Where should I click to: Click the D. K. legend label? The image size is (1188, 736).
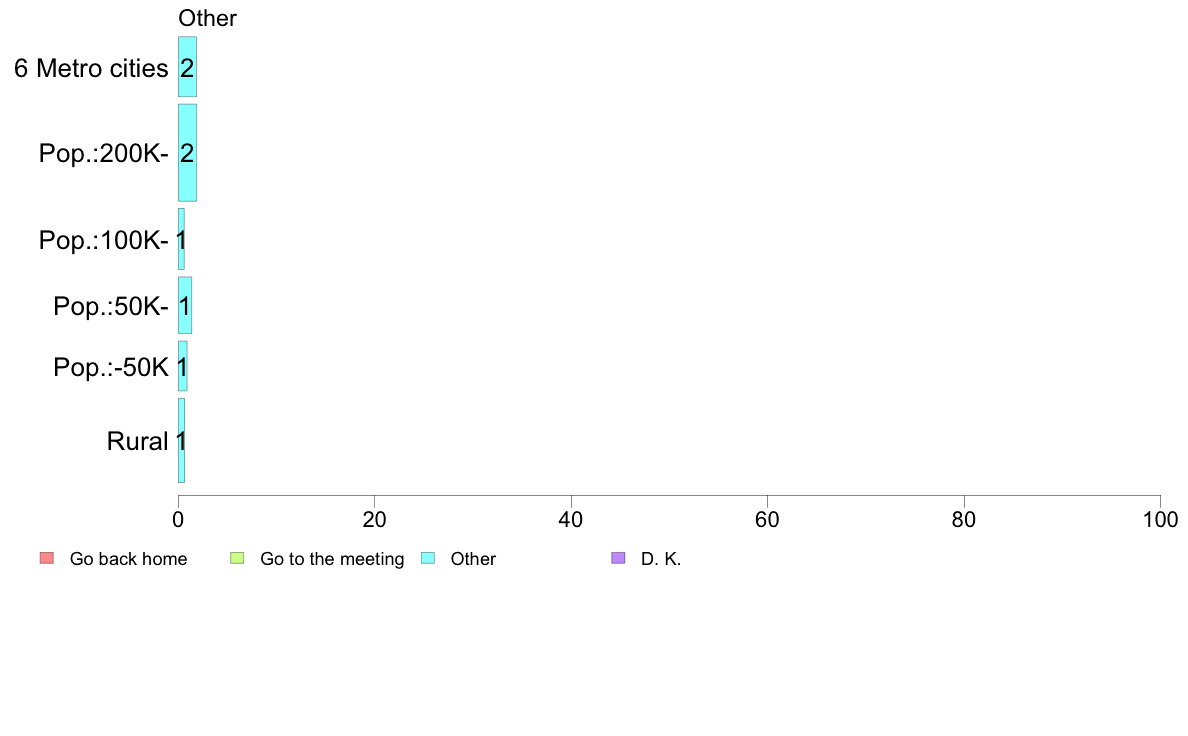click(x=661, y=559)
